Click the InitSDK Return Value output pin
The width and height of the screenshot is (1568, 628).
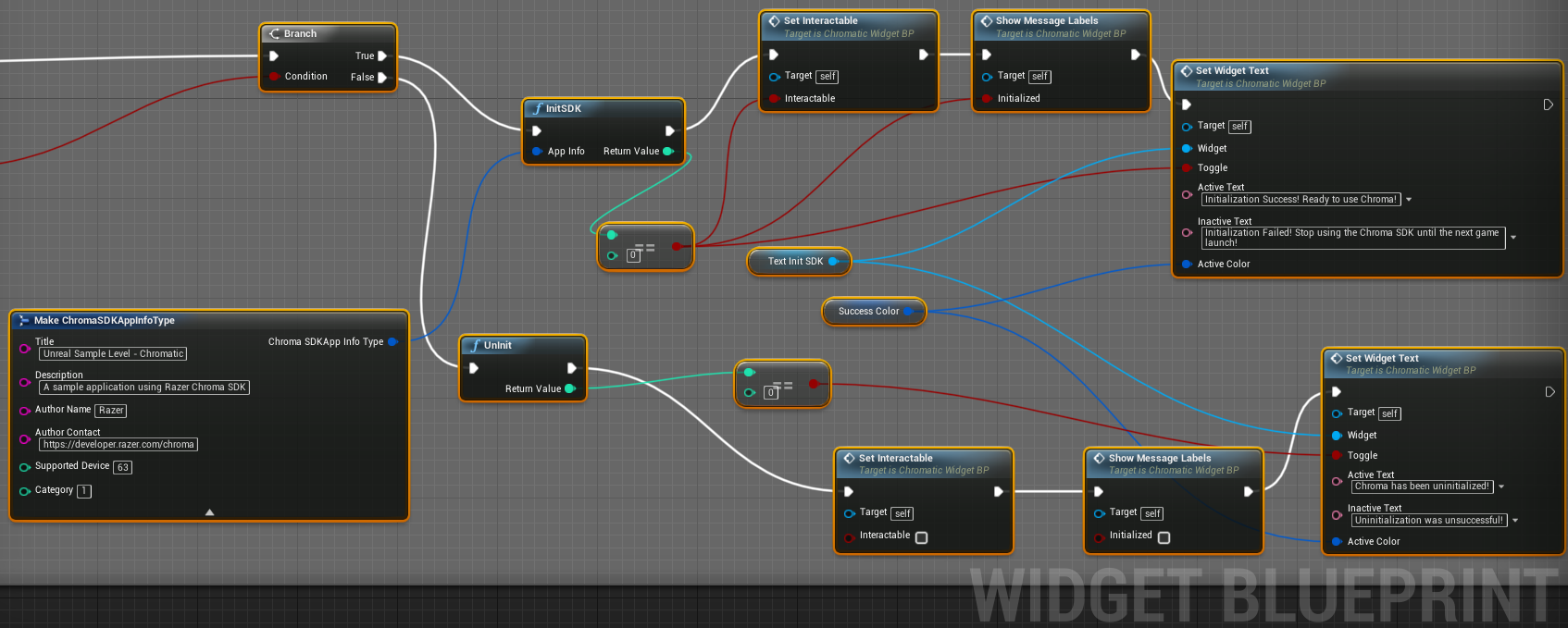(x=668, y=151)
